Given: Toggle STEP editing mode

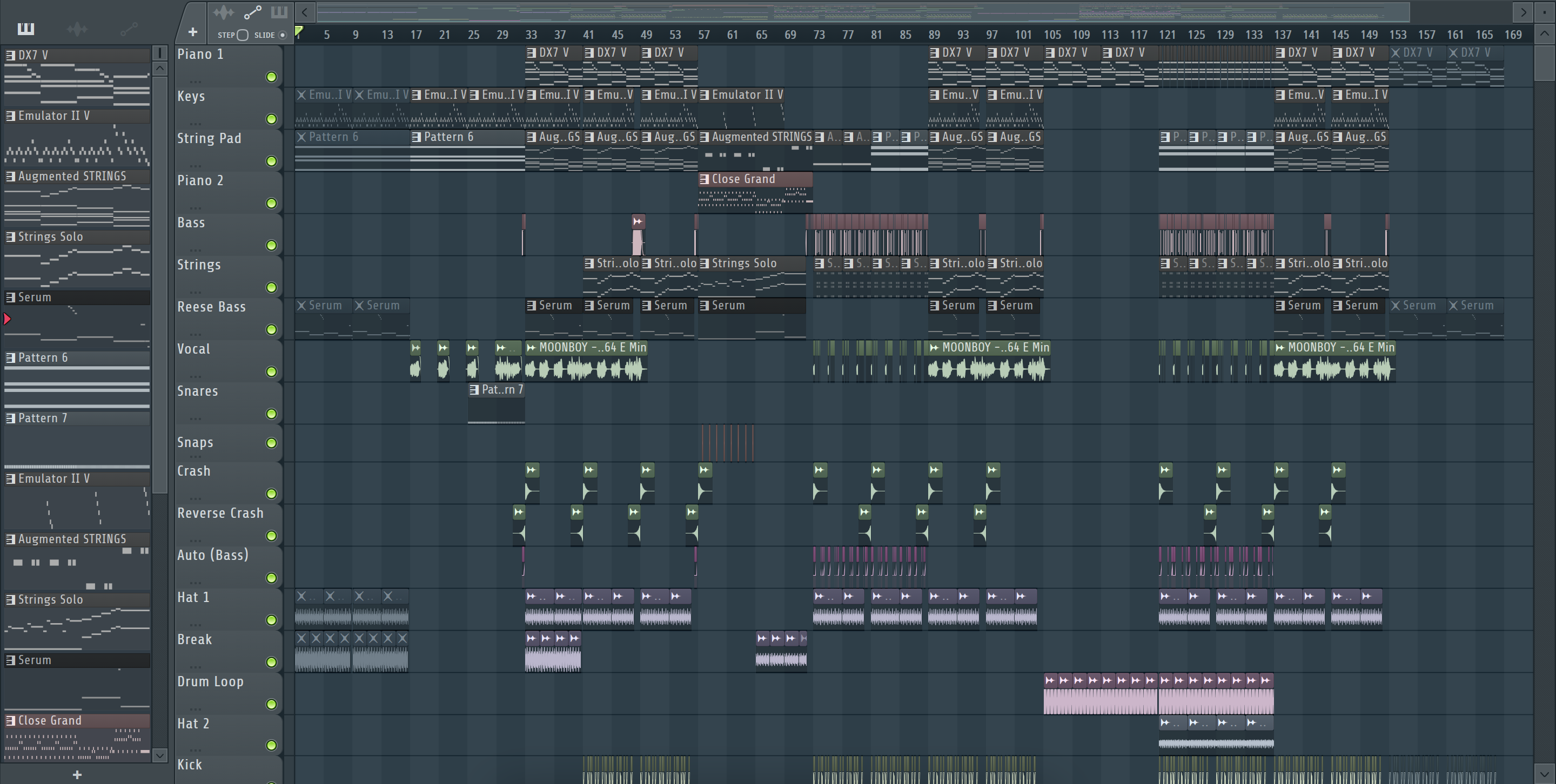Looking at the screenshot, I should coord(242,35).
